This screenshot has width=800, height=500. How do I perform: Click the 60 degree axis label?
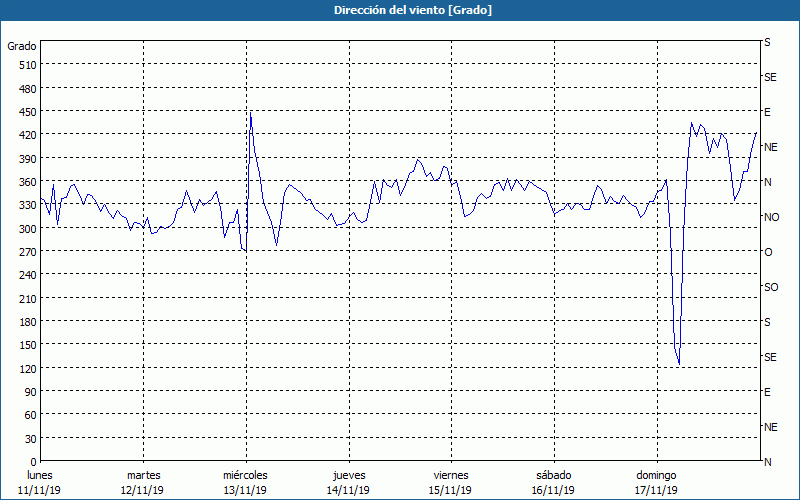pos(31,415)
